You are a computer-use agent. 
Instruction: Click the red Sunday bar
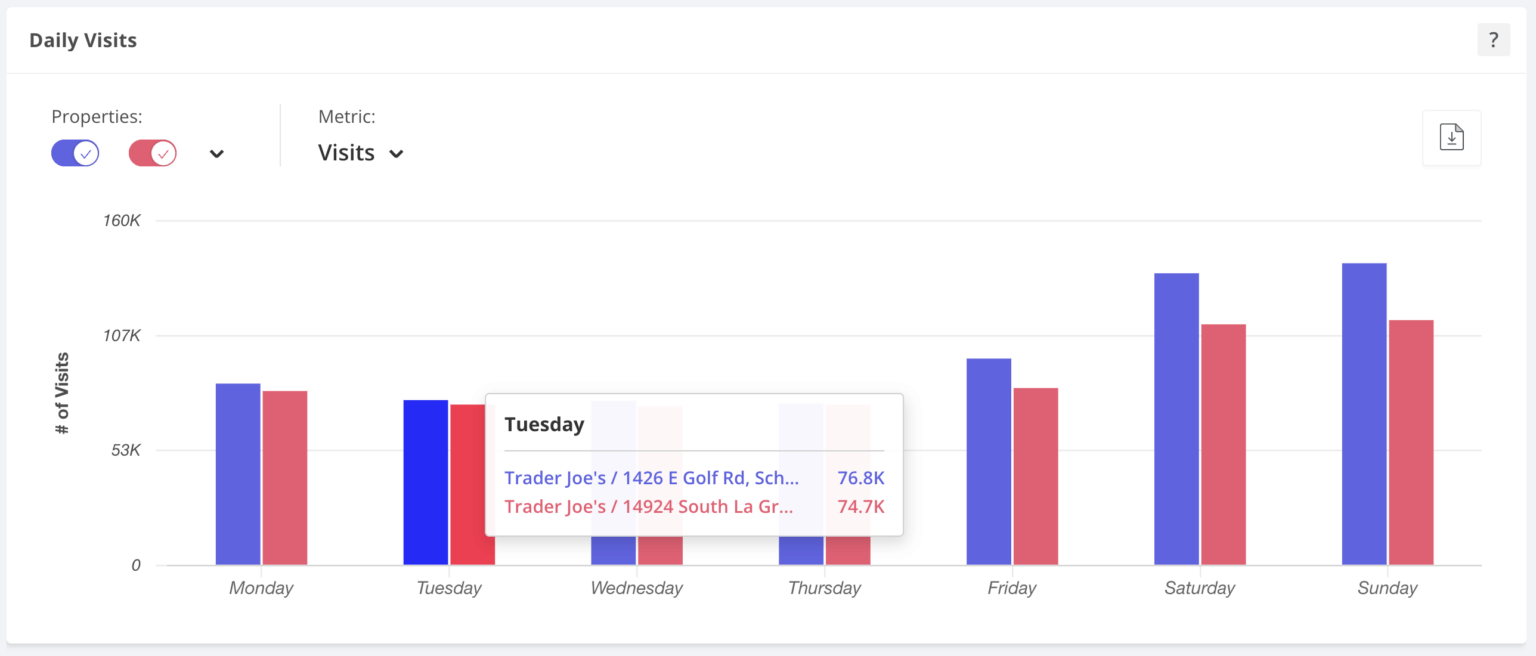1411,442
